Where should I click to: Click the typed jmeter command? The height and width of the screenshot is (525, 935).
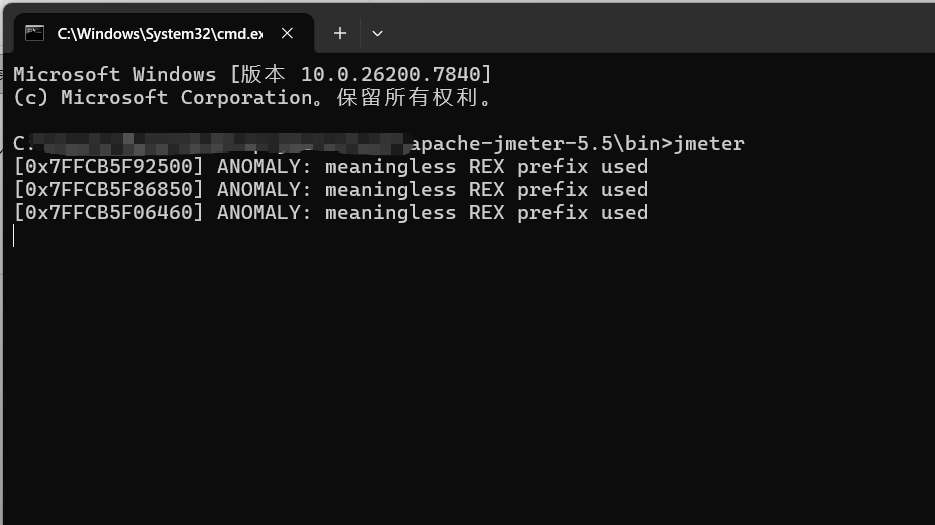pyautogui.click(x=710, y=143)
